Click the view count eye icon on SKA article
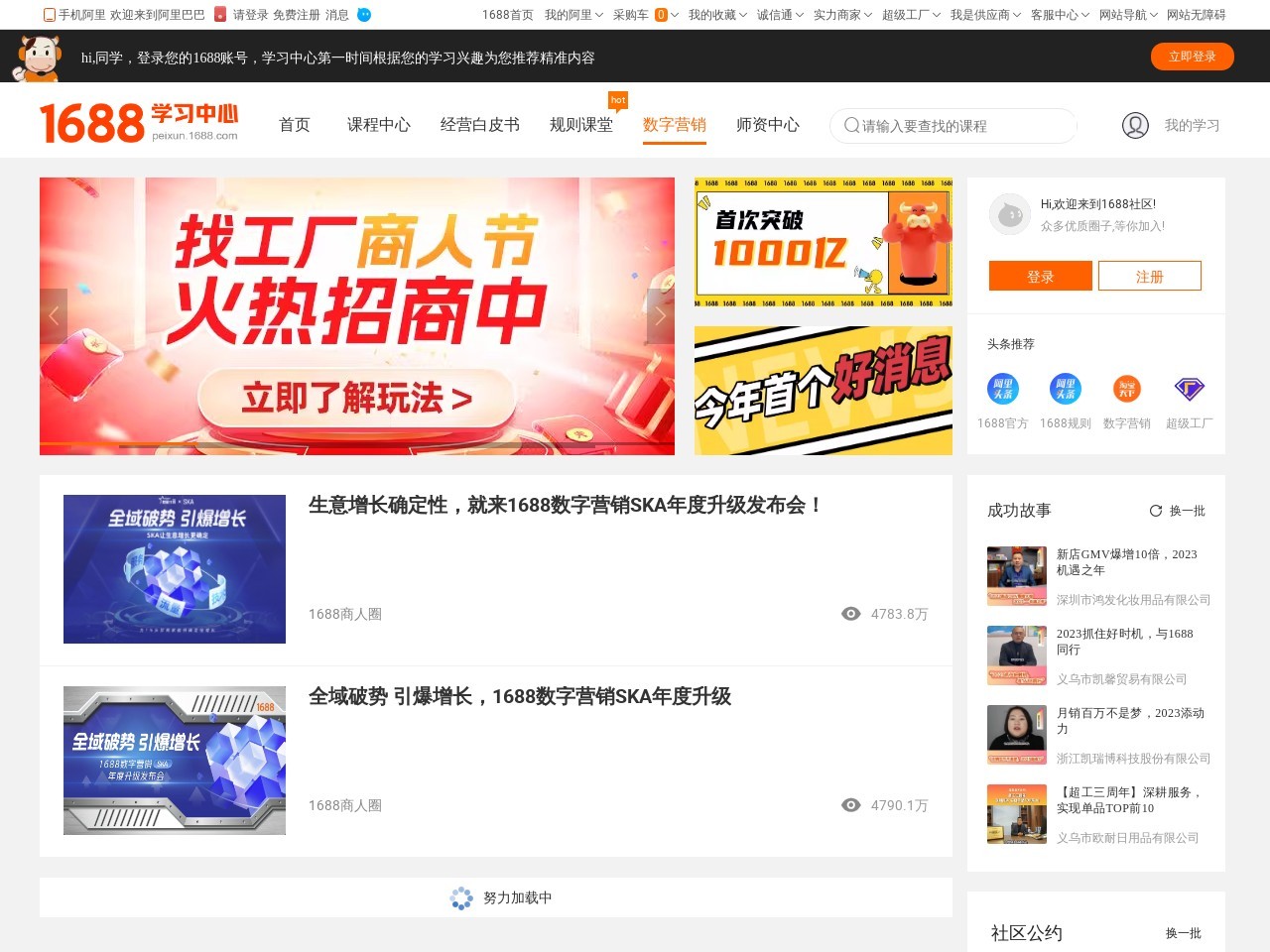Image resolution: width=1270 pixels, height=952 pixels. coord(850,614)
